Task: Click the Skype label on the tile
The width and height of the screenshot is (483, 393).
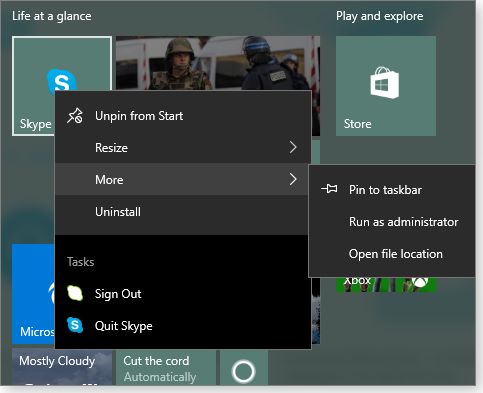Action: click(35, 124)
